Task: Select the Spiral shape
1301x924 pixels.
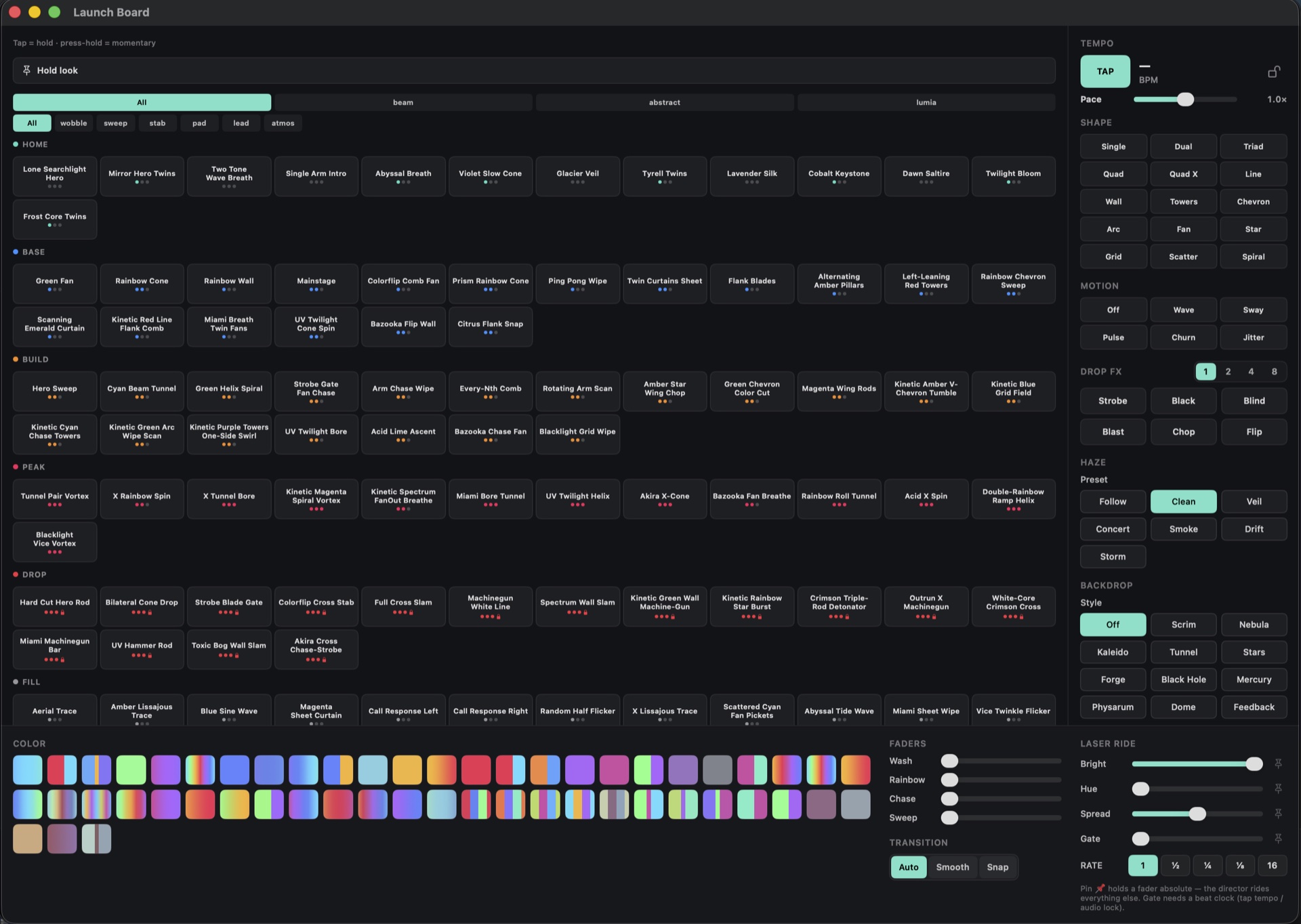Action: pyautogui.click(x=1254, y=257)
